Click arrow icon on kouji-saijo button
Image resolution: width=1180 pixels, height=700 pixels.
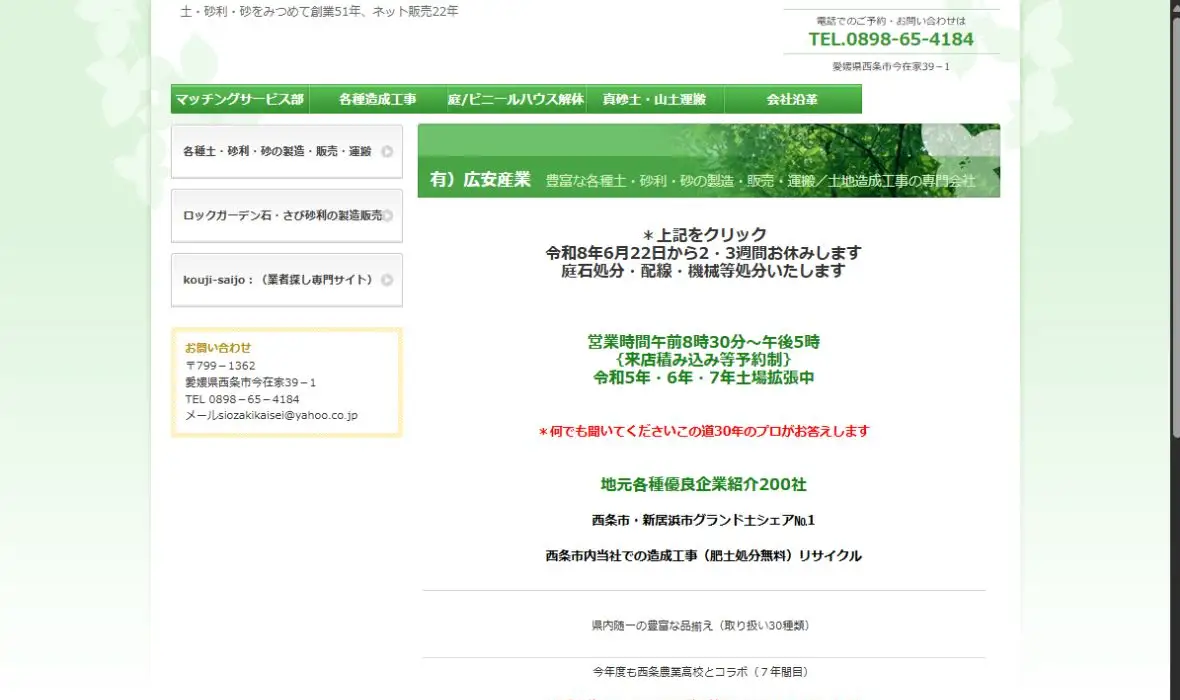[387, 280]
